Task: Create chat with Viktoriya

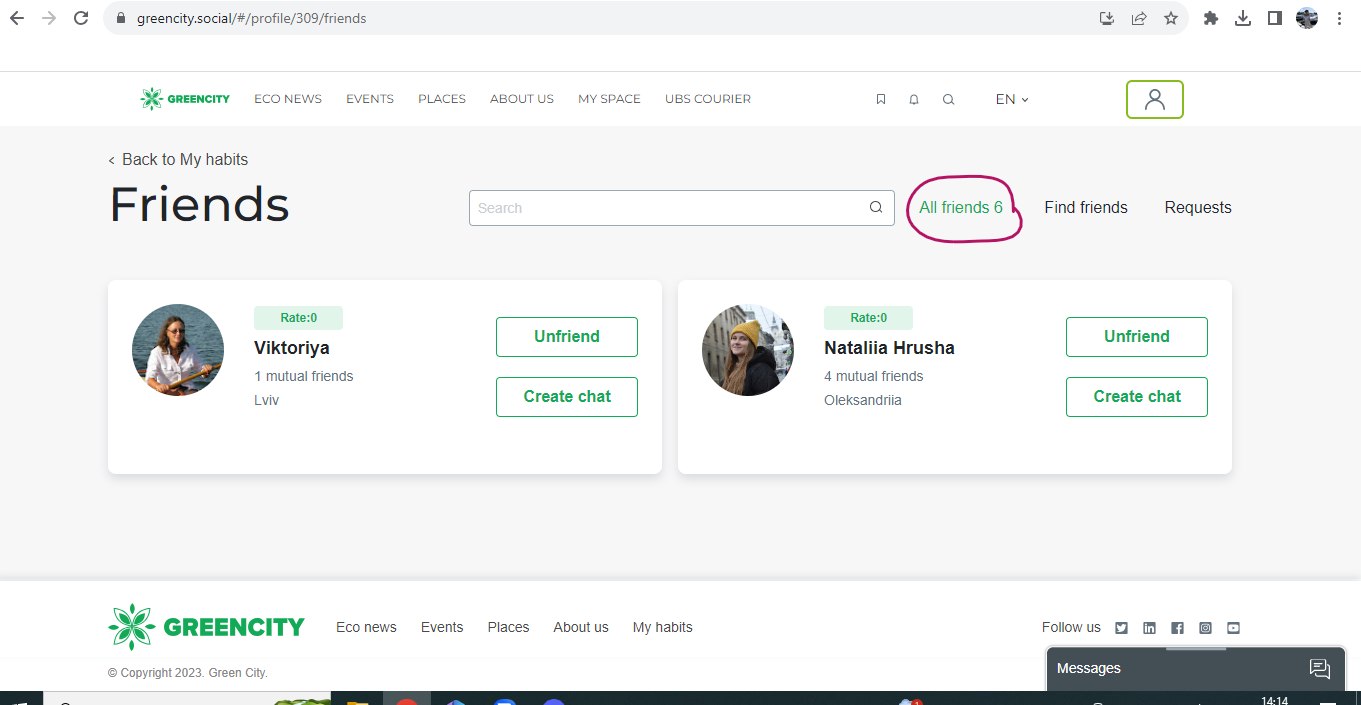Action: point(566,397)
